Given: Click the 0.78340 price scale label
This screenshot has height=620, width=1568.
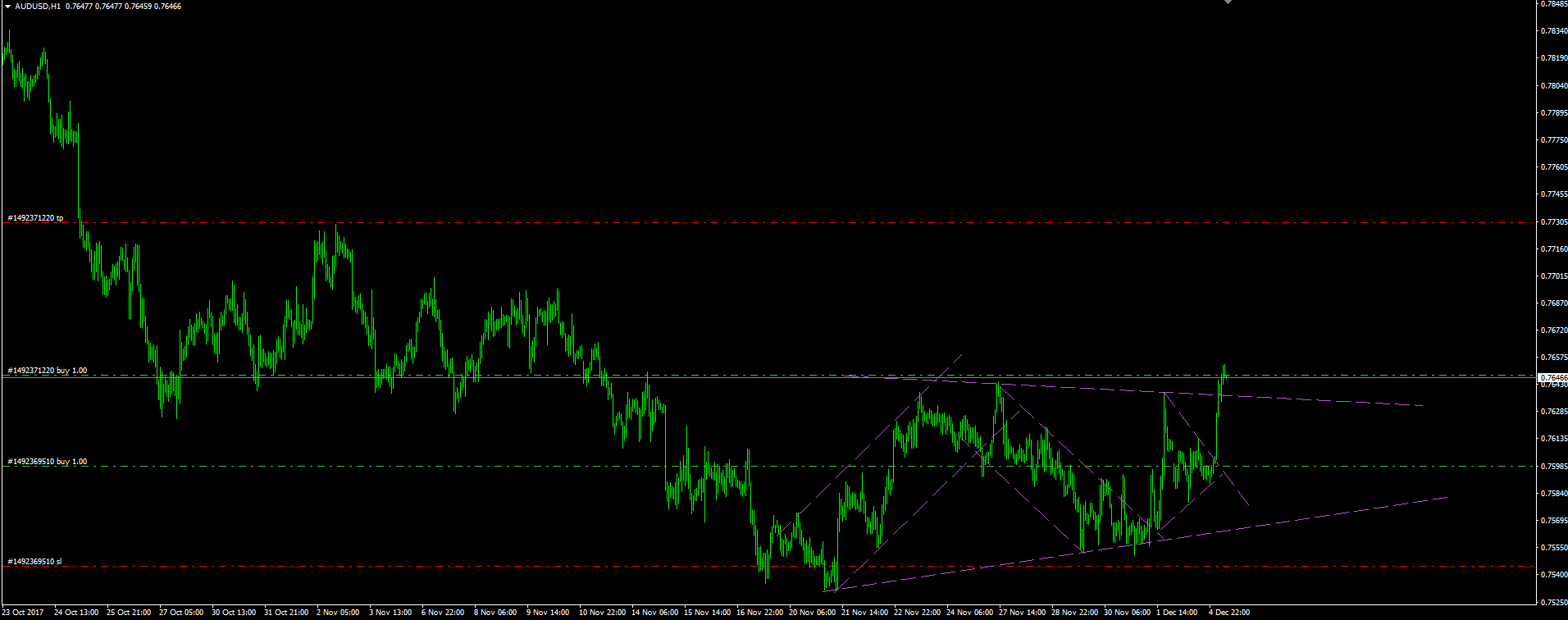Looking at the screenshot, I should point(1553,31).
